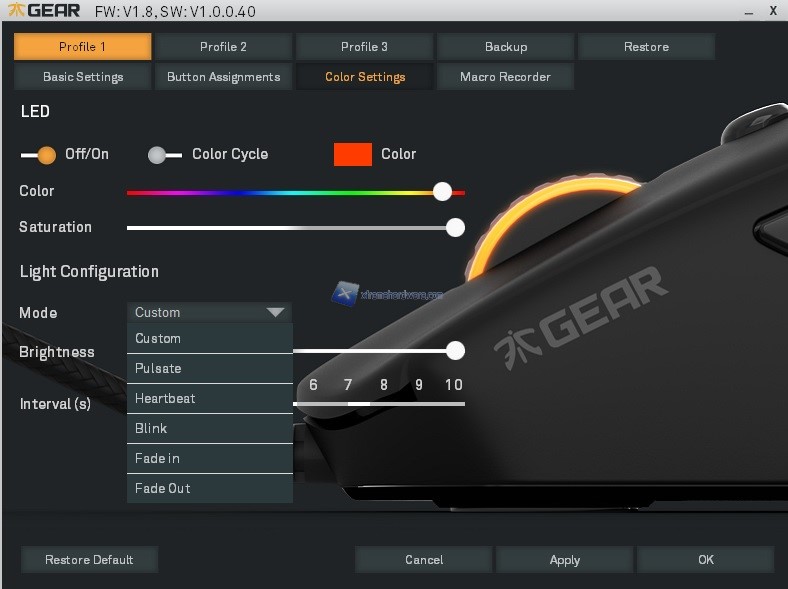Click the orange Color swatch

(x=352, y=154)
